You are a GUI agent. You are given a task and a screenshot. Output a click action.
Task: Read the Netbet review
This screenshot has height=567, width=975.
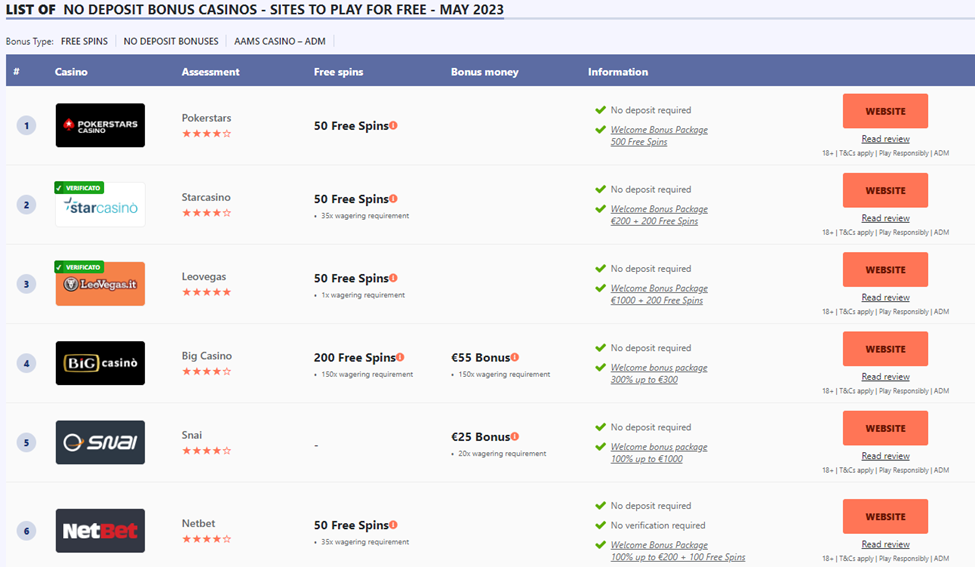(x=885, y=544)
